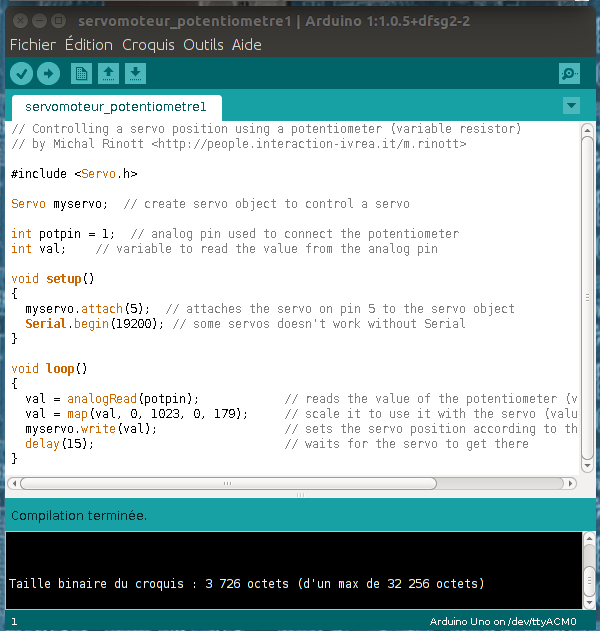This screenshot has width=600, height=631.
Task: Create a new sketch with the New icon
Action: click(x=81, y=73)
